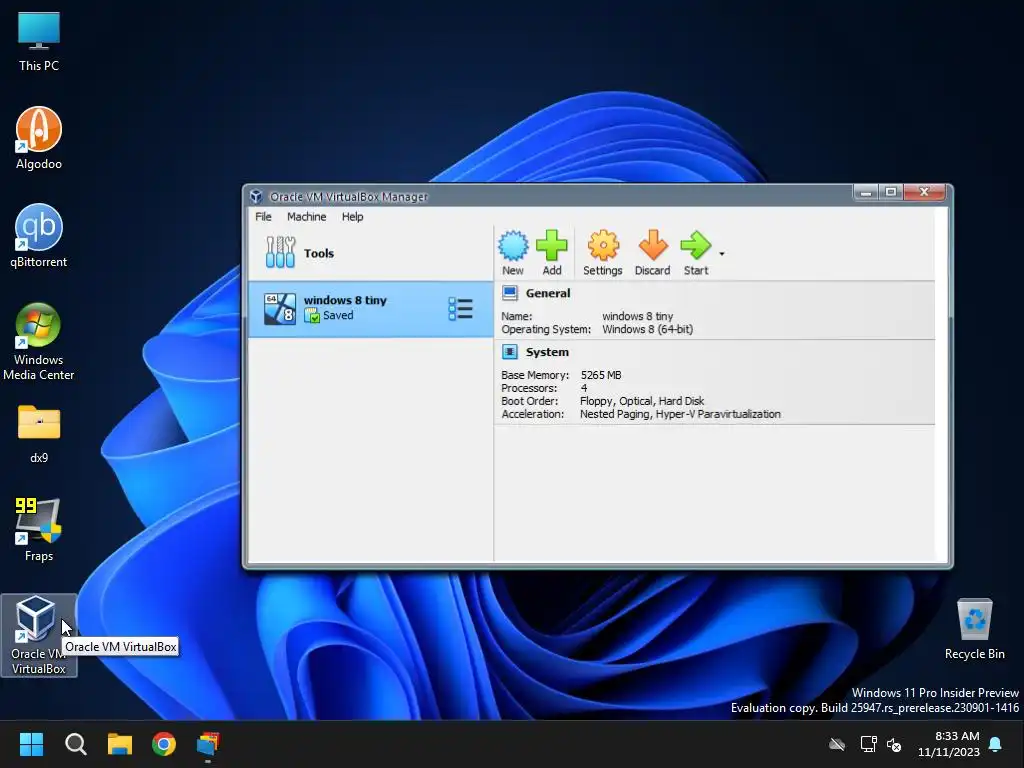Screen dimensions: 1024x768
Task: Click the muted volume tray icon
Action: [894, 744]
